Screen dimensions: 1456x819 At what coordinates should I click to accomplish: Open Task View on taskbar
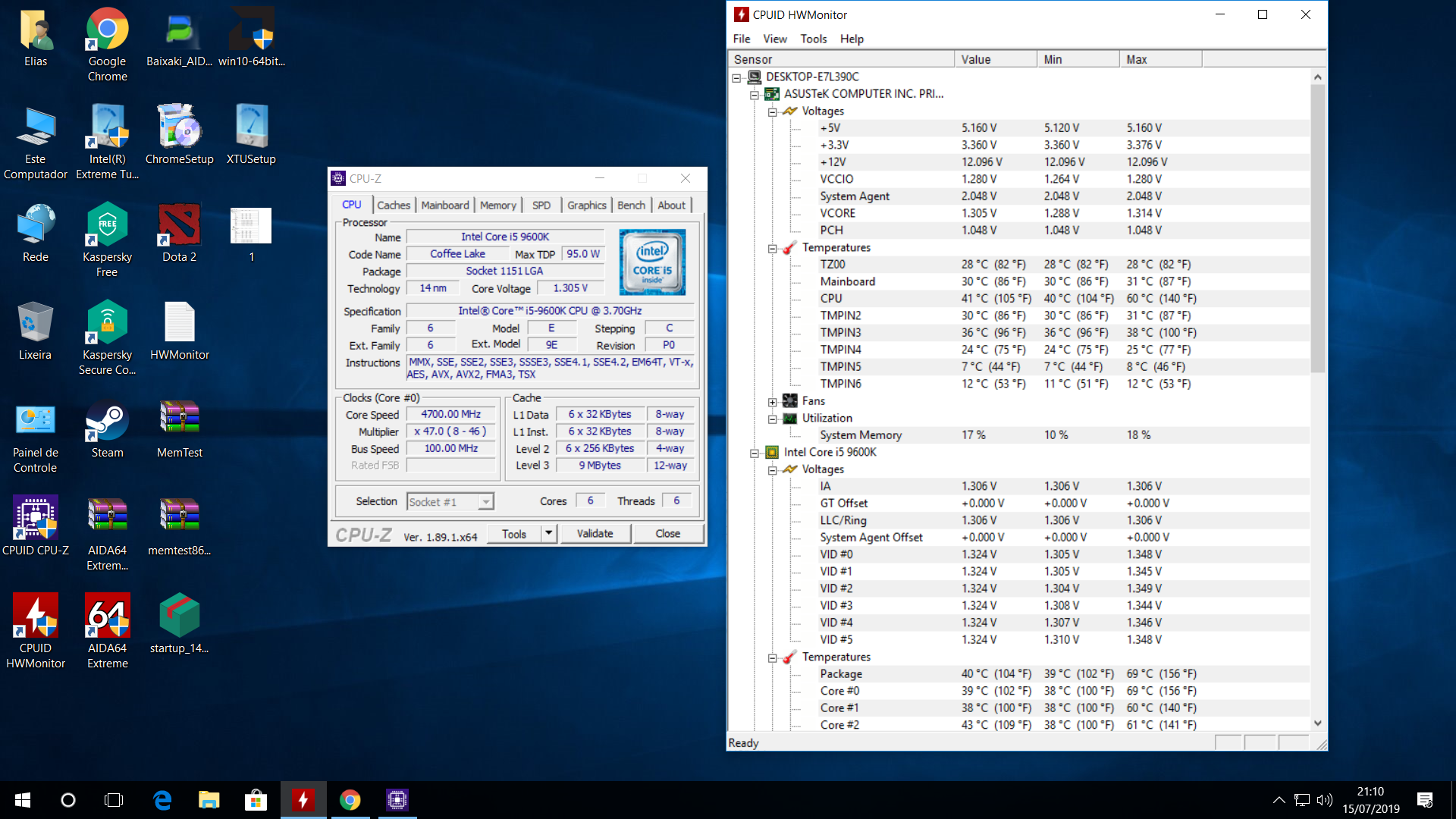[x=114, y=800]
